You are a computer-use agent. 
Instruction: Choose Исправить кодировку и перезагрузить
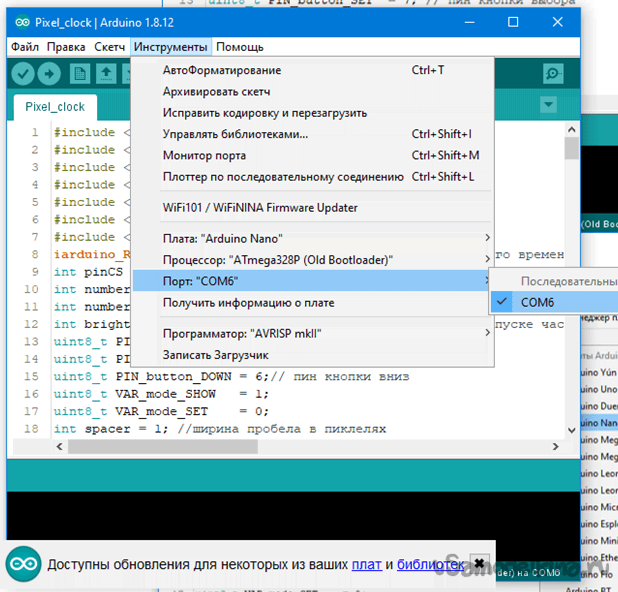point(313,113)
